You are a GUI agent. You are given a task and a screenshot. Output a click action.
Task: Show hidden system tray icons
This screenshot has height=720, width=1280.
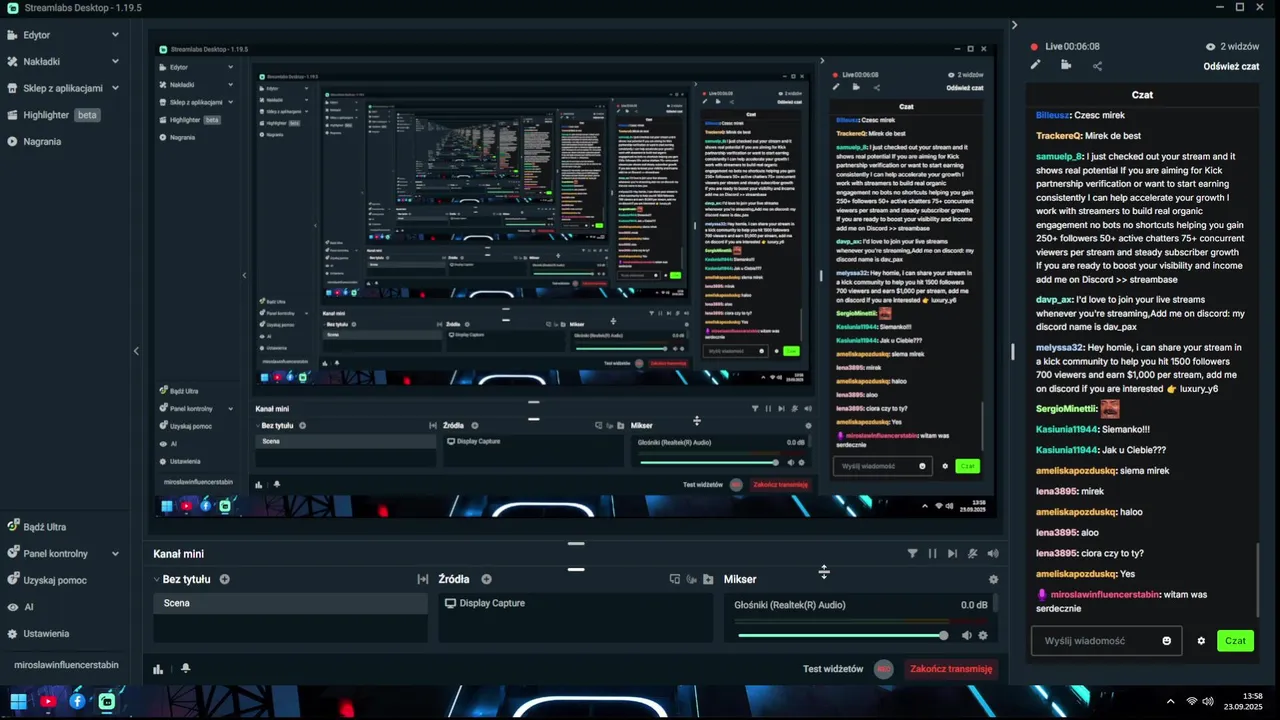tap(1171, 701)
